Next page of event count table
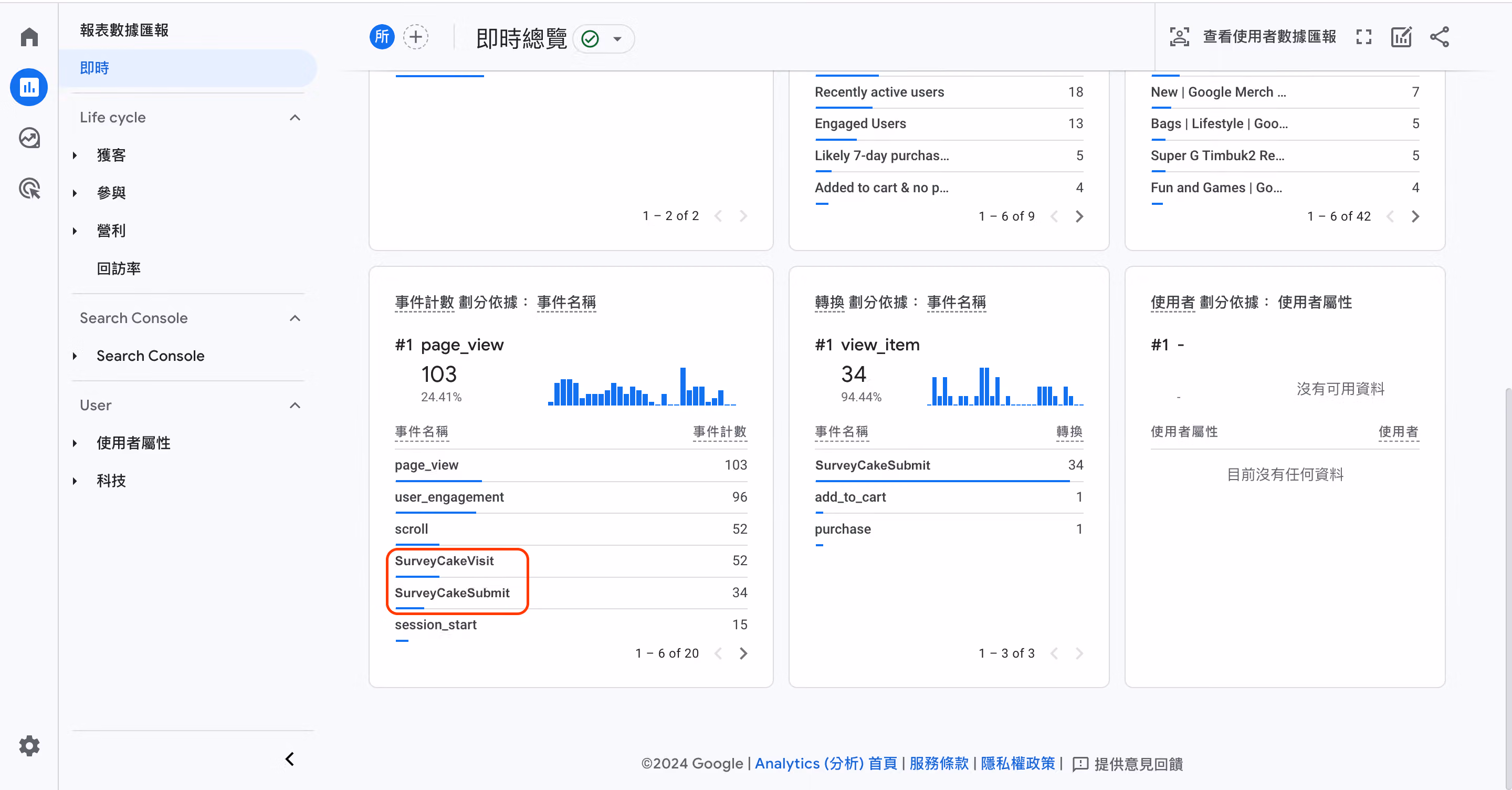This screenshot has width=1512, height=790. (x=743, y=653)
